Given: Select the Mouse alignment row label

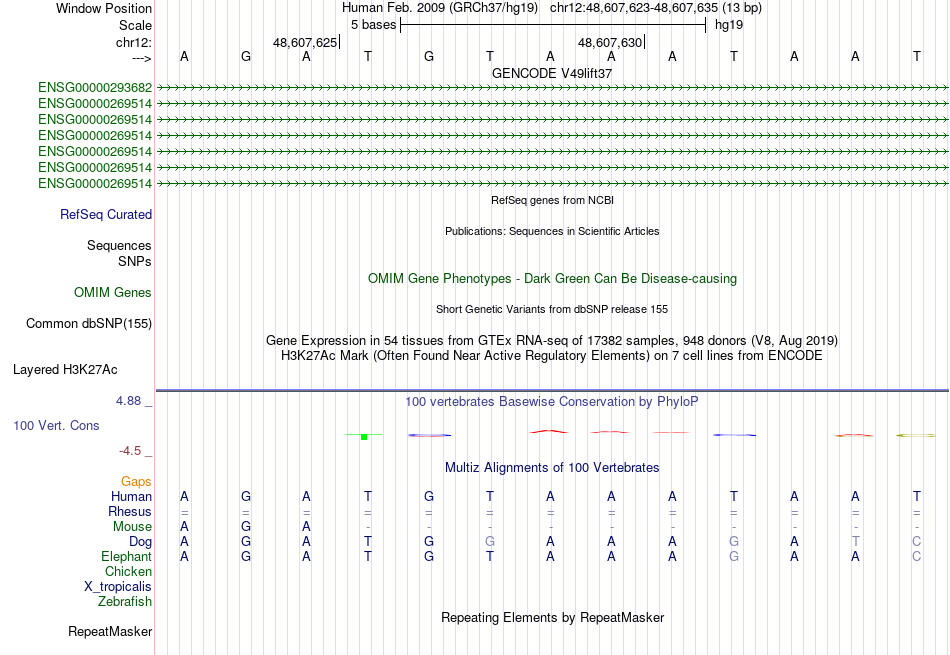Looking at the screenshot, I should coord(132,527).
